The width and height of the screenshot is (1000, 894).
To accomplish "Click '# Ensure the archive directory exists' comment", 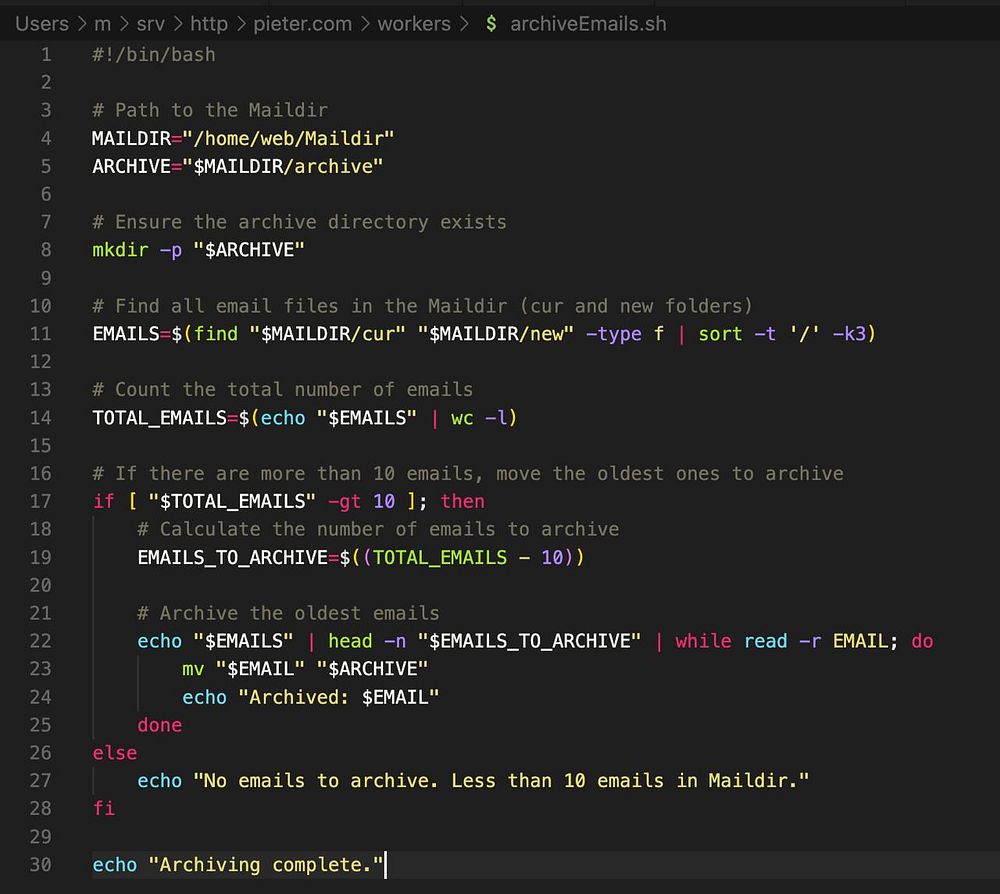I will pos(300,223).
